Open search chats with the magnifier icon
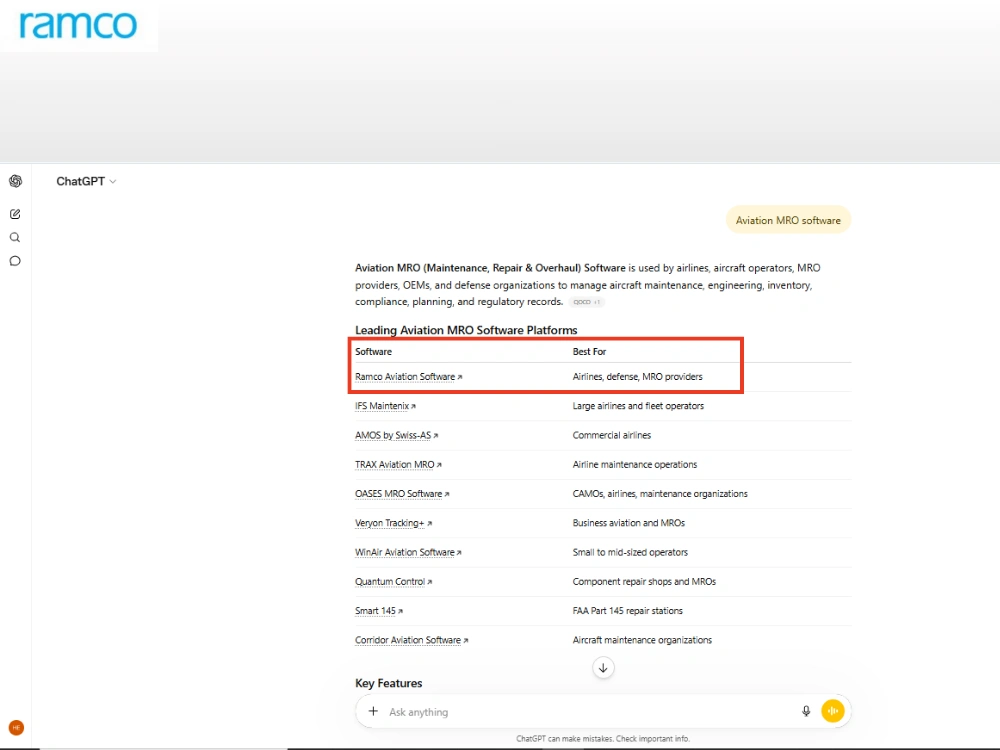This screenshot has width=1000, height=750. [15, 237]
